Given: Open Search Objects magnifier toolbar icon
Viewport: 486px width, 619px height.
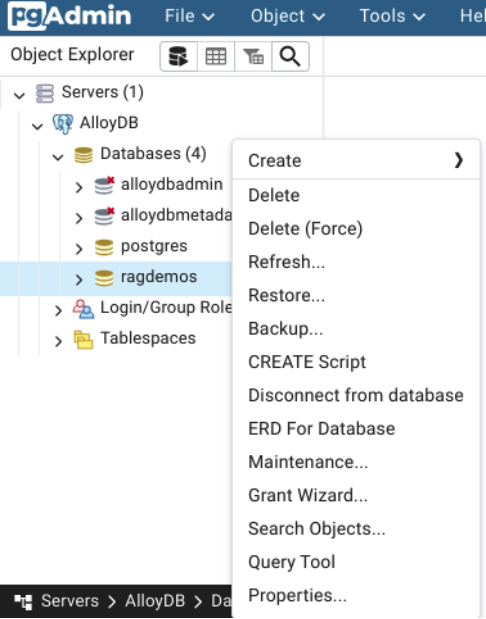Looking at the screenshot, I should click(x=290, y=56).
